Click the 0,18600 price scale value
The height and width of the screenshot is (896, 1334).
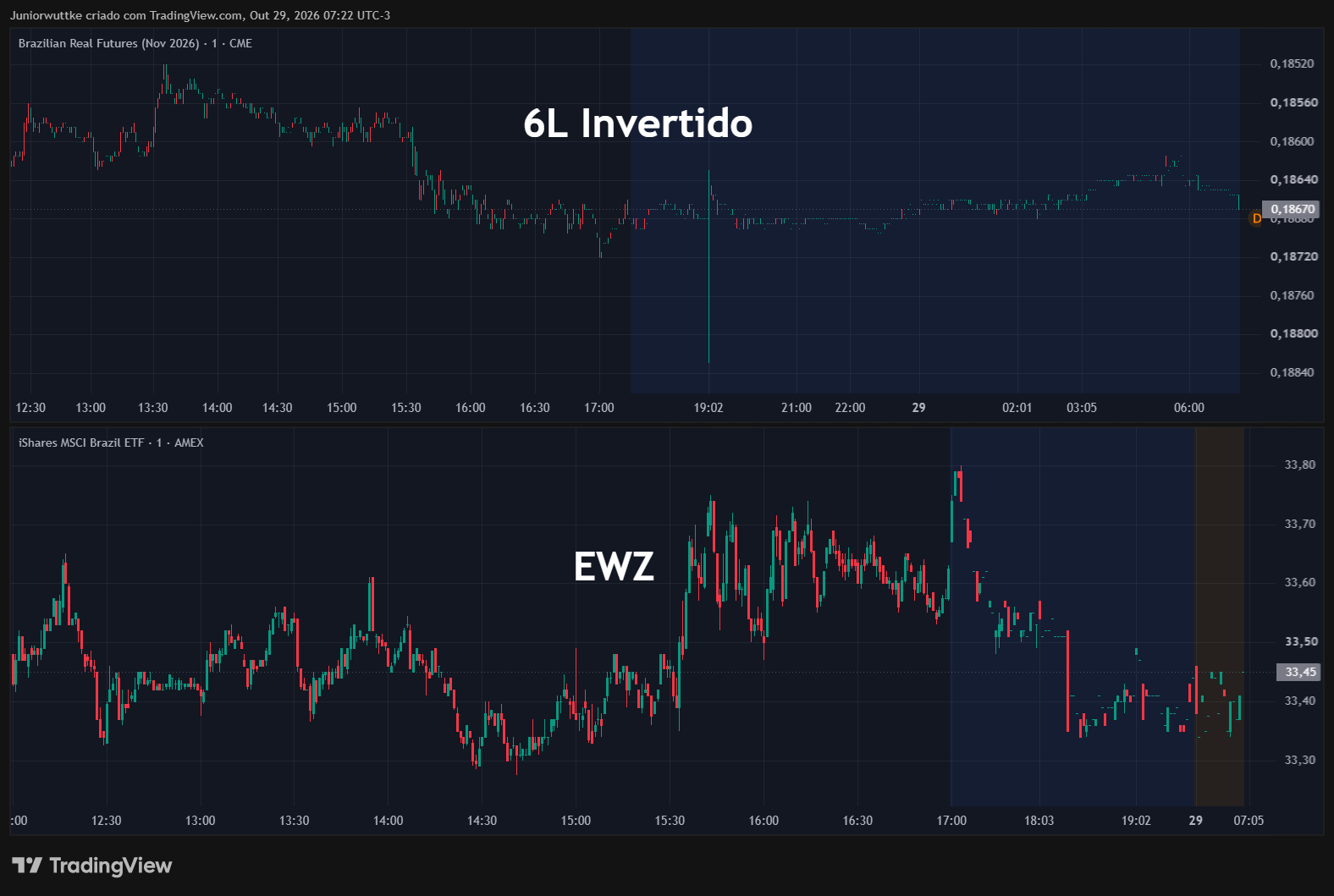(1292, 141)
